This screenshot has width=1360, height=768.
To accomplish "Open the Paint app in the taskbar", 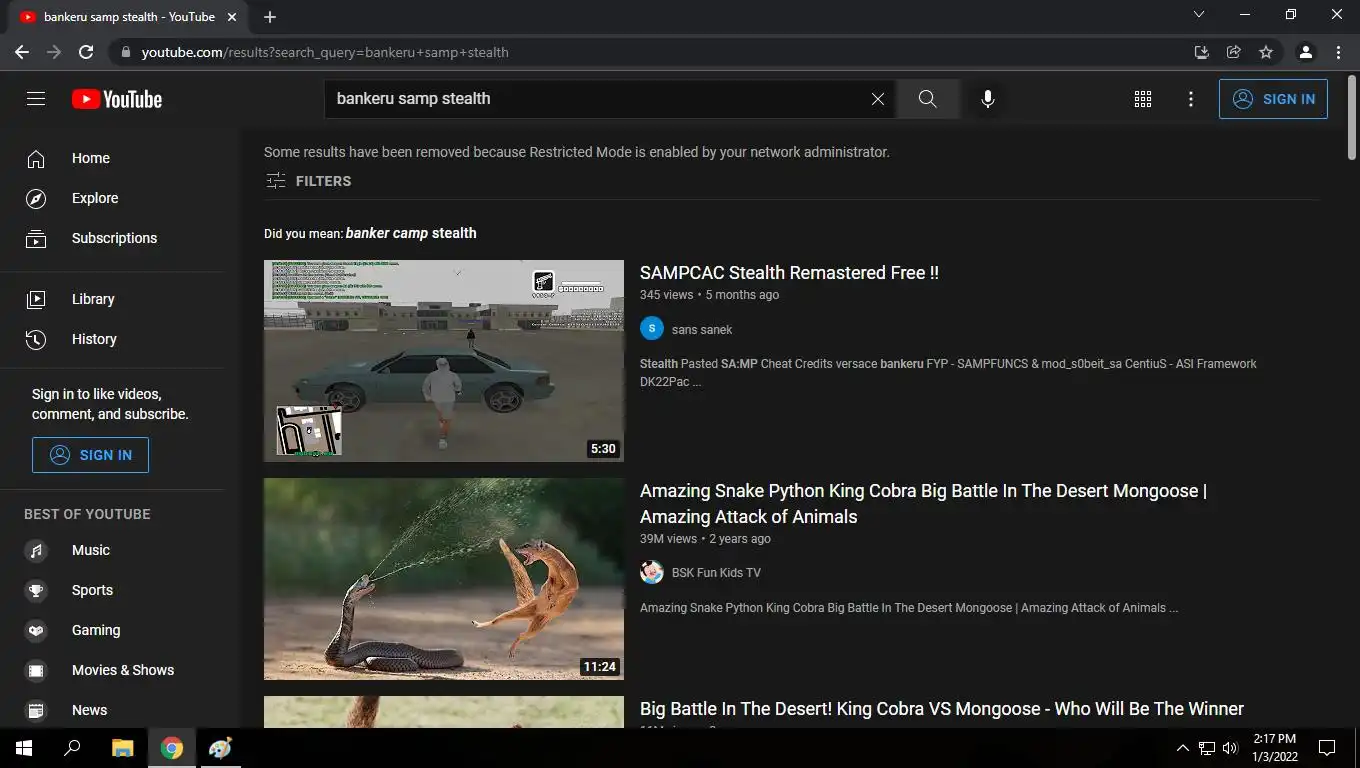I will (220, 748).
